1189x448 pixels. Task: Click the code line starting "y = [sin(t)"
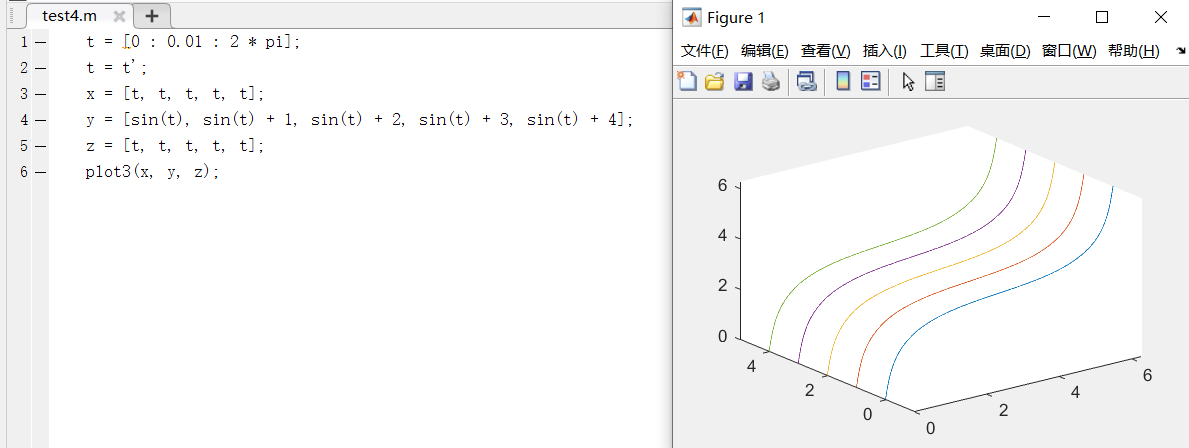click(x=359, y=120)
